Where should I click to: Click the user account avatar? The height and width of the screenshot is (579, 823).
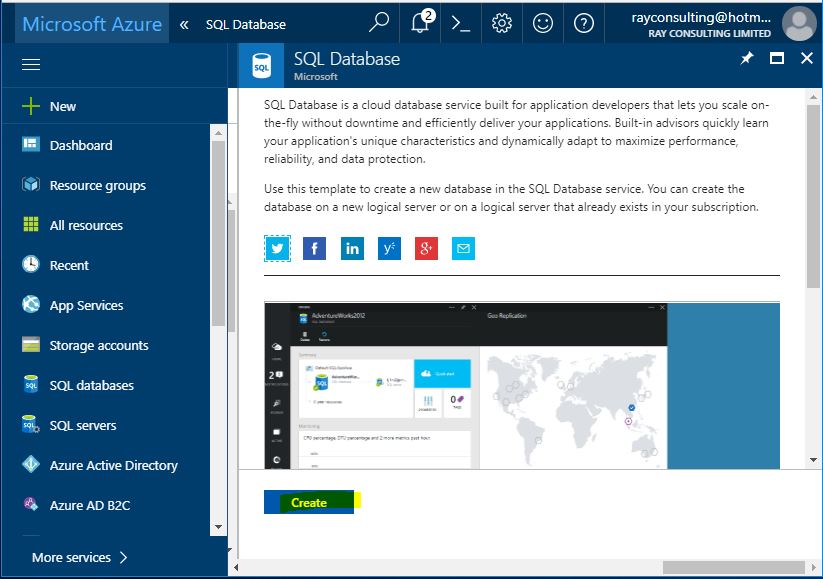click(x=799, y=24)
